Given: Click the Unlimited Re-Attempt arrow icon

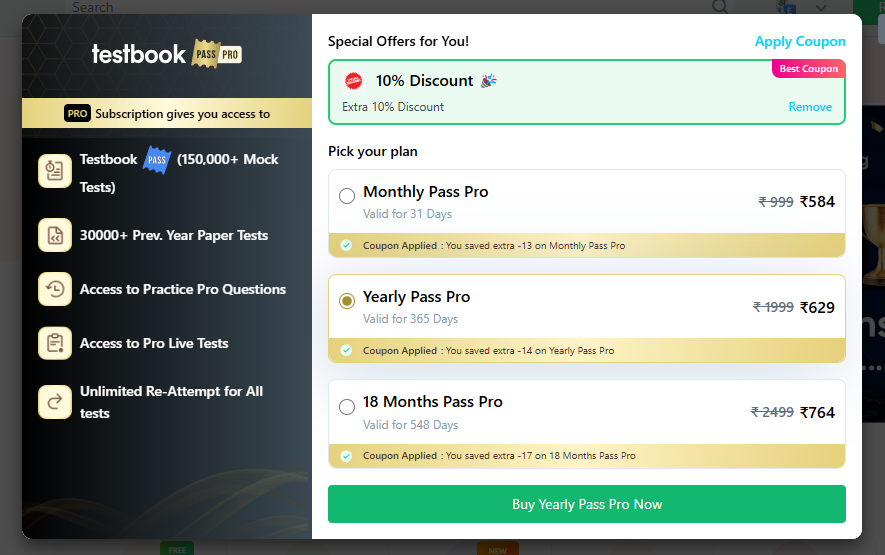Looking at the screenshot, I should tap(55, 402).
